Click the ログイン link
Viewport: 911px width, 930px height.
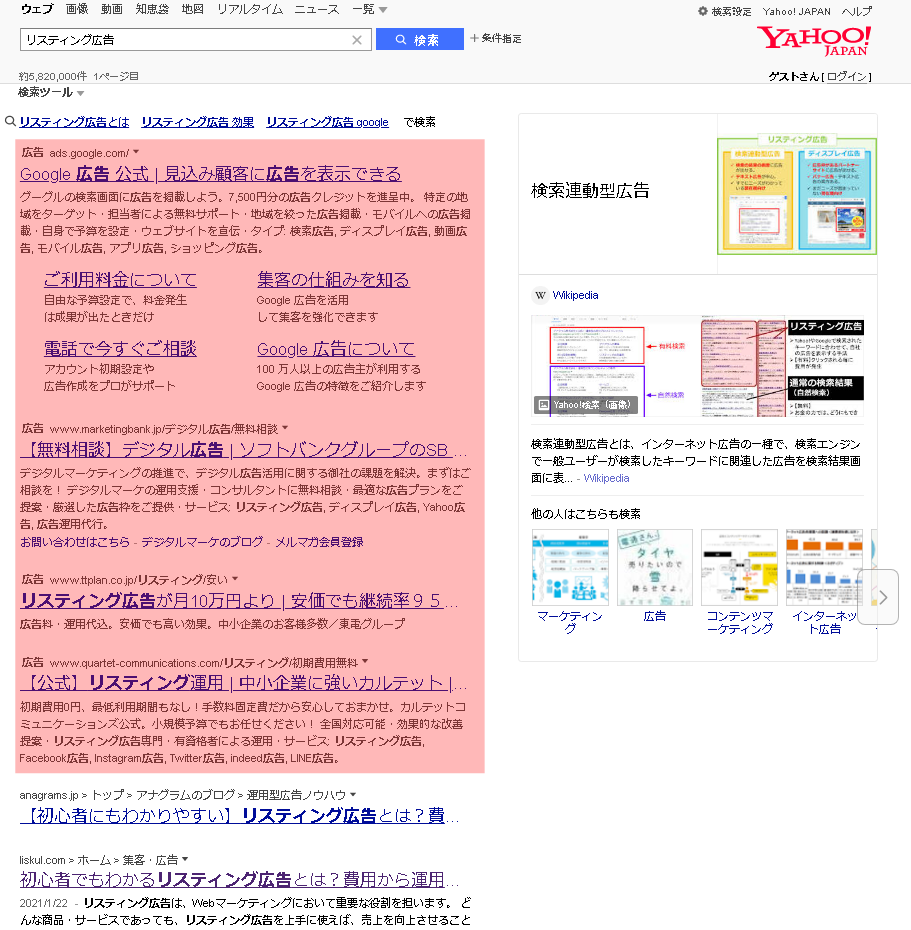pos(847,77)
